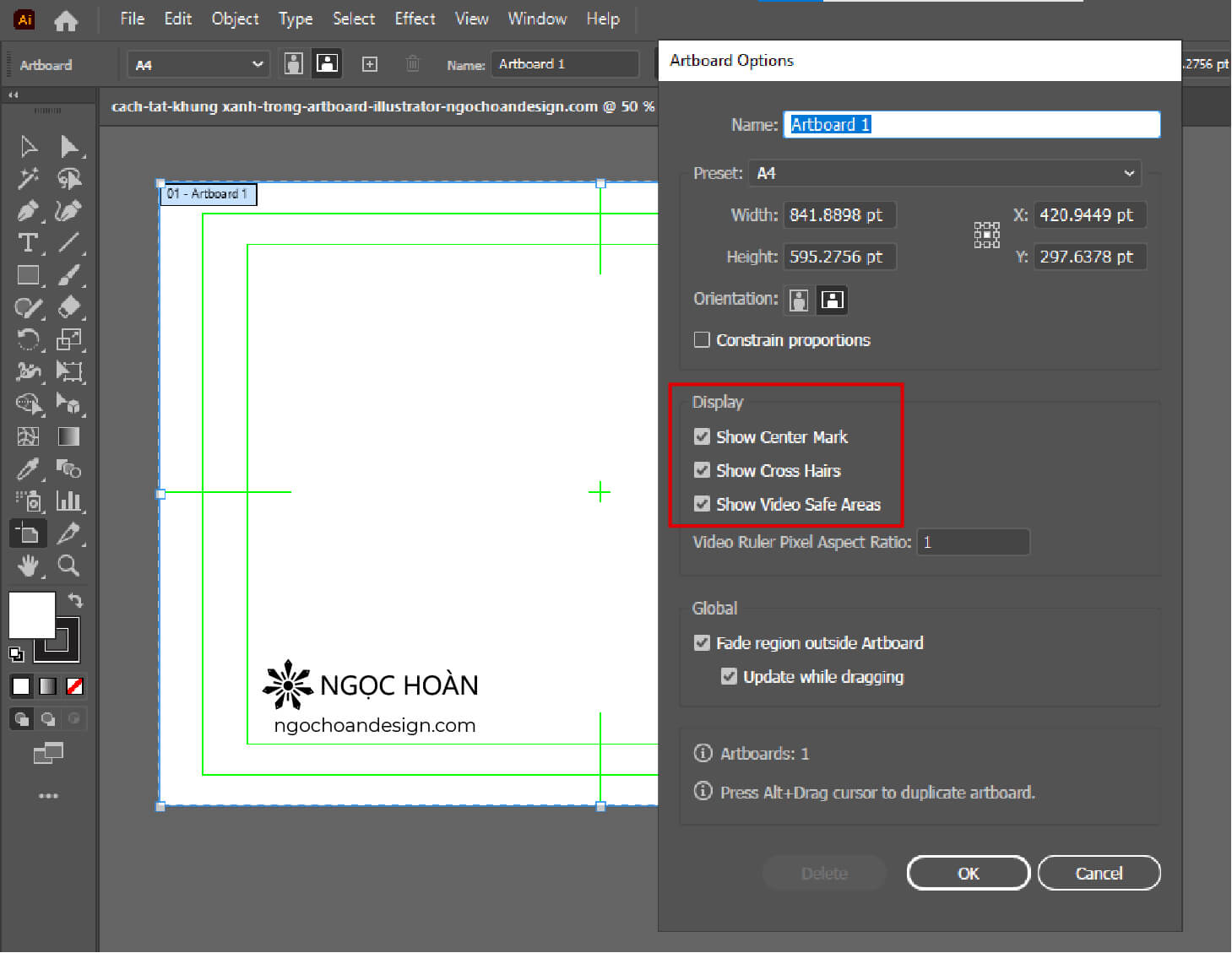Click the Edit Toolbar three dots
This screenshot has width=1232, height=953.
(x=48, y=796)
